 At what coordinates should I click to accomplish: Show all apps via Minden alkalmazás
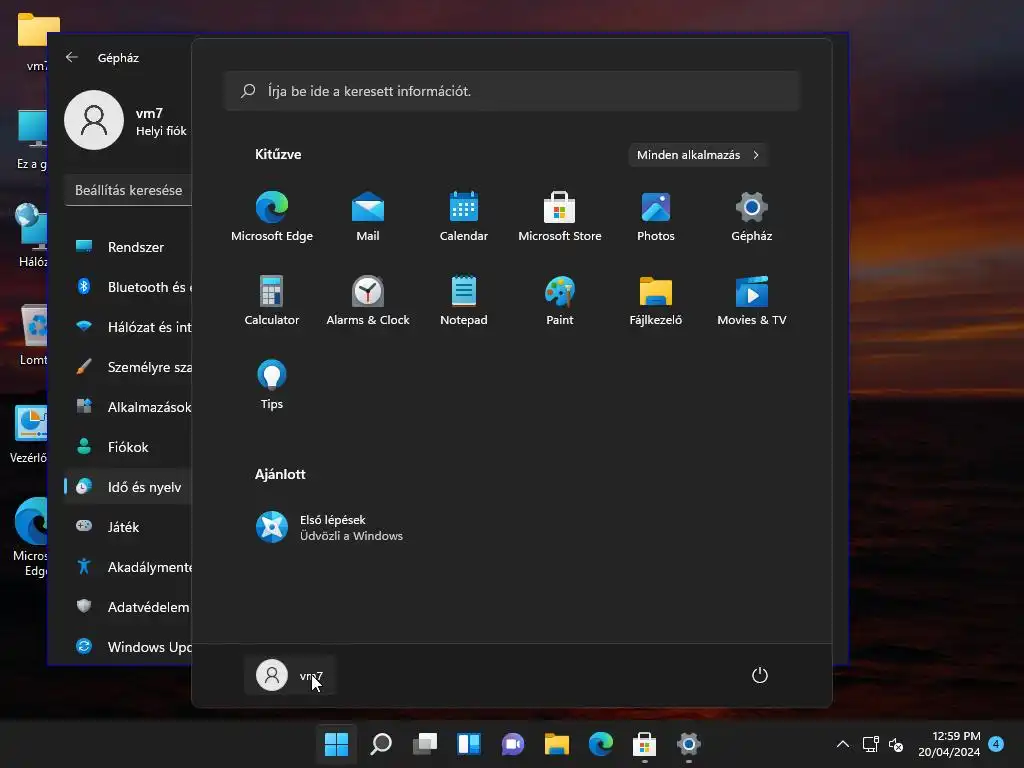point(697,155)
